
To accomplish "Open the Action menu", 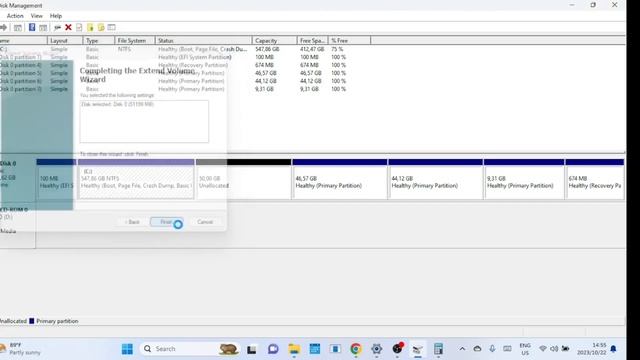I will pyautogui.click(x=15, y=16).
